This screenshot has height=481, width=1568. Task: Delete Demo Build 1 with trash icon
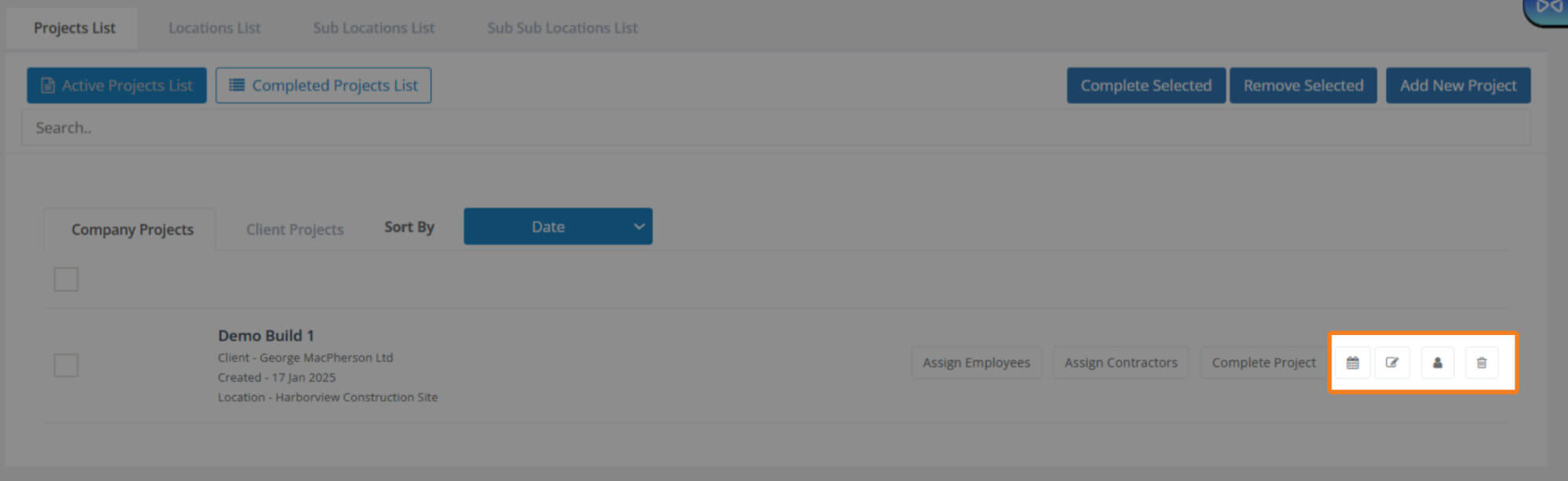click(1481, 363)
